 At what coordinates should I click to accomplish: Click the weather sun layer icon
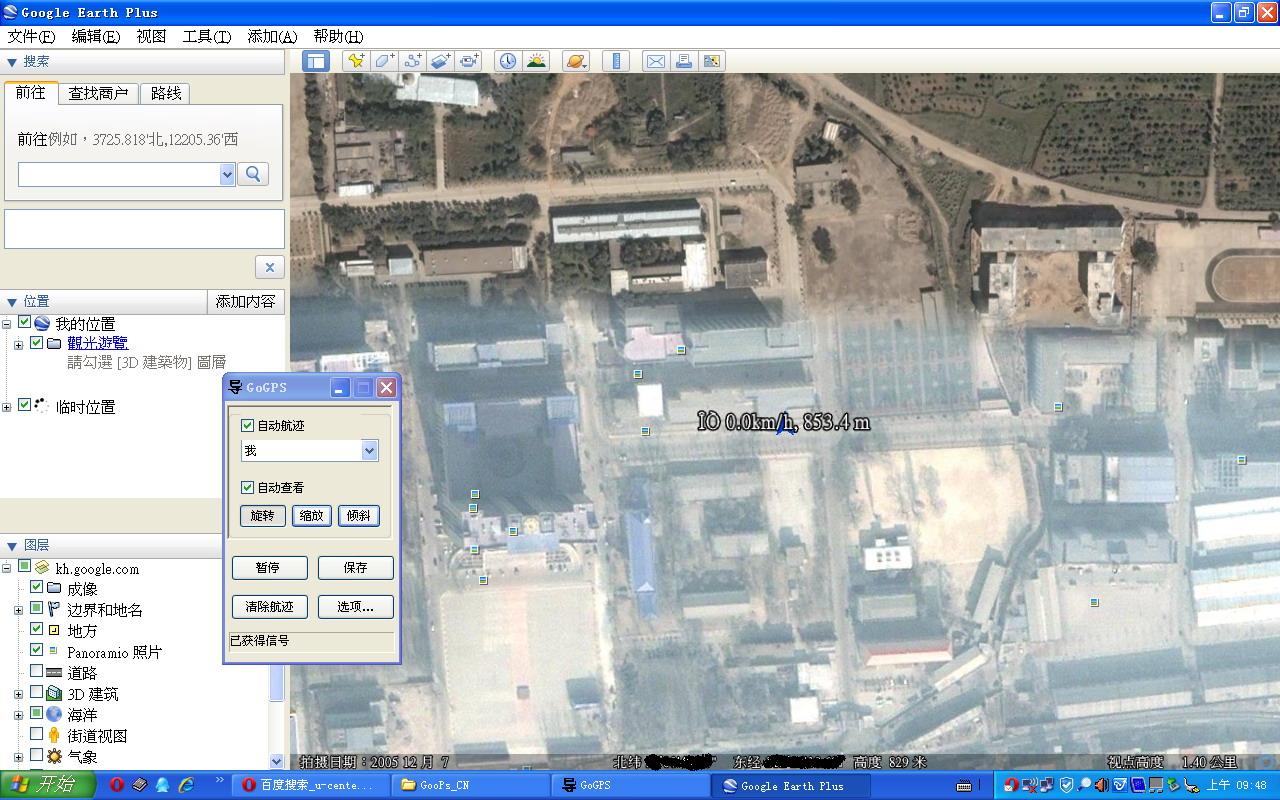pos(54,756)
